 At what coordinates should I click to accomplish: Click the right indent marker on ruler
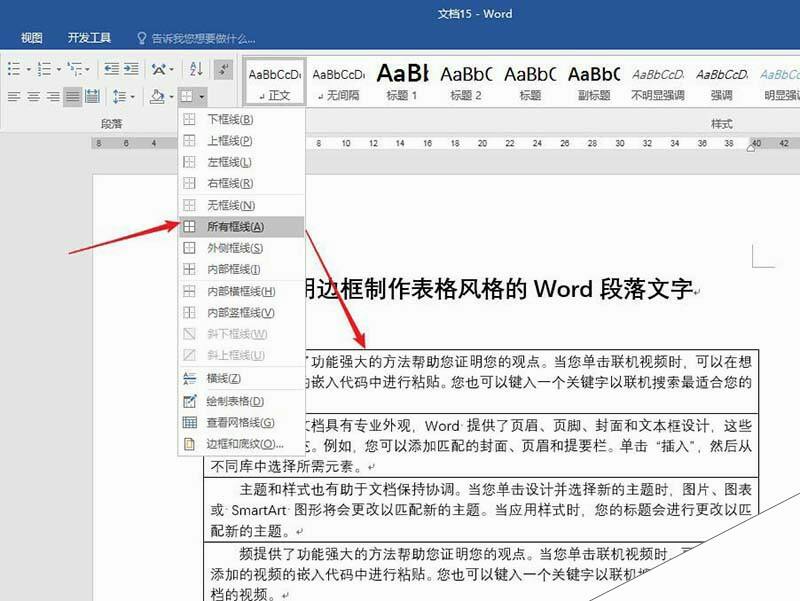point(751,148)
